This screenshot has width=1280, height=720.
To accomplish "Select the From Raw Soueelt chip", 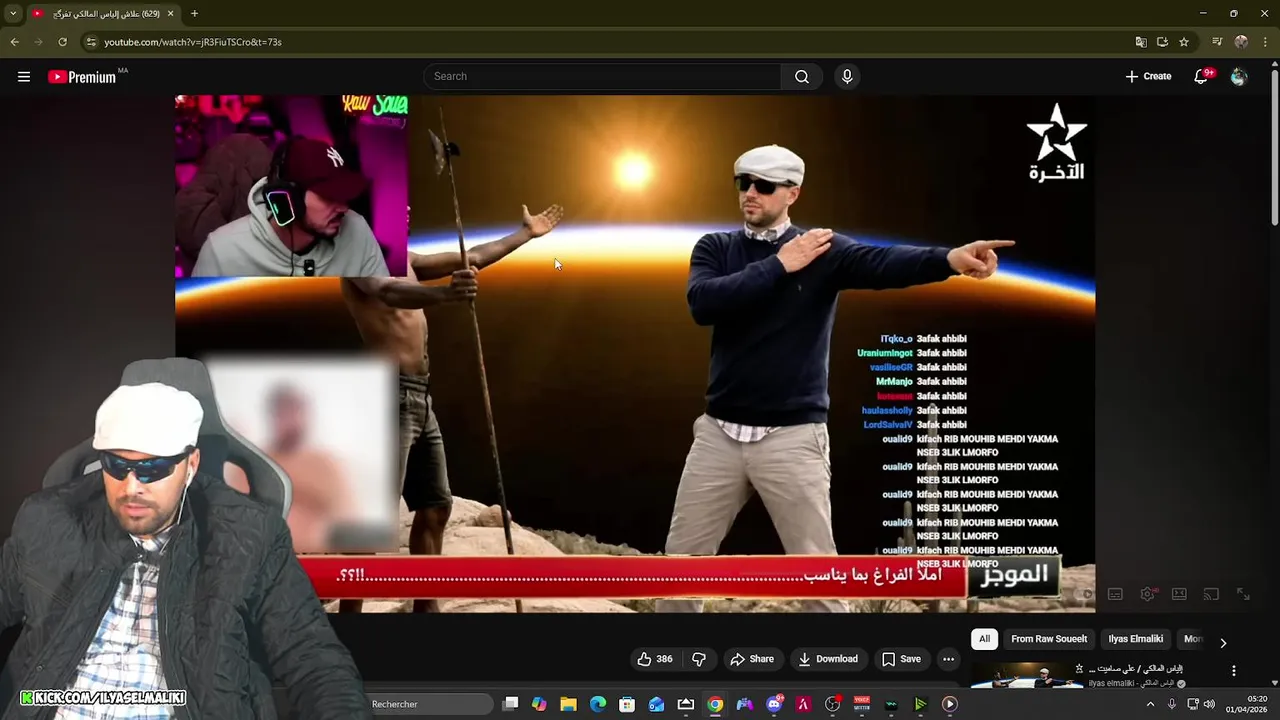I will pos(1049,639).
